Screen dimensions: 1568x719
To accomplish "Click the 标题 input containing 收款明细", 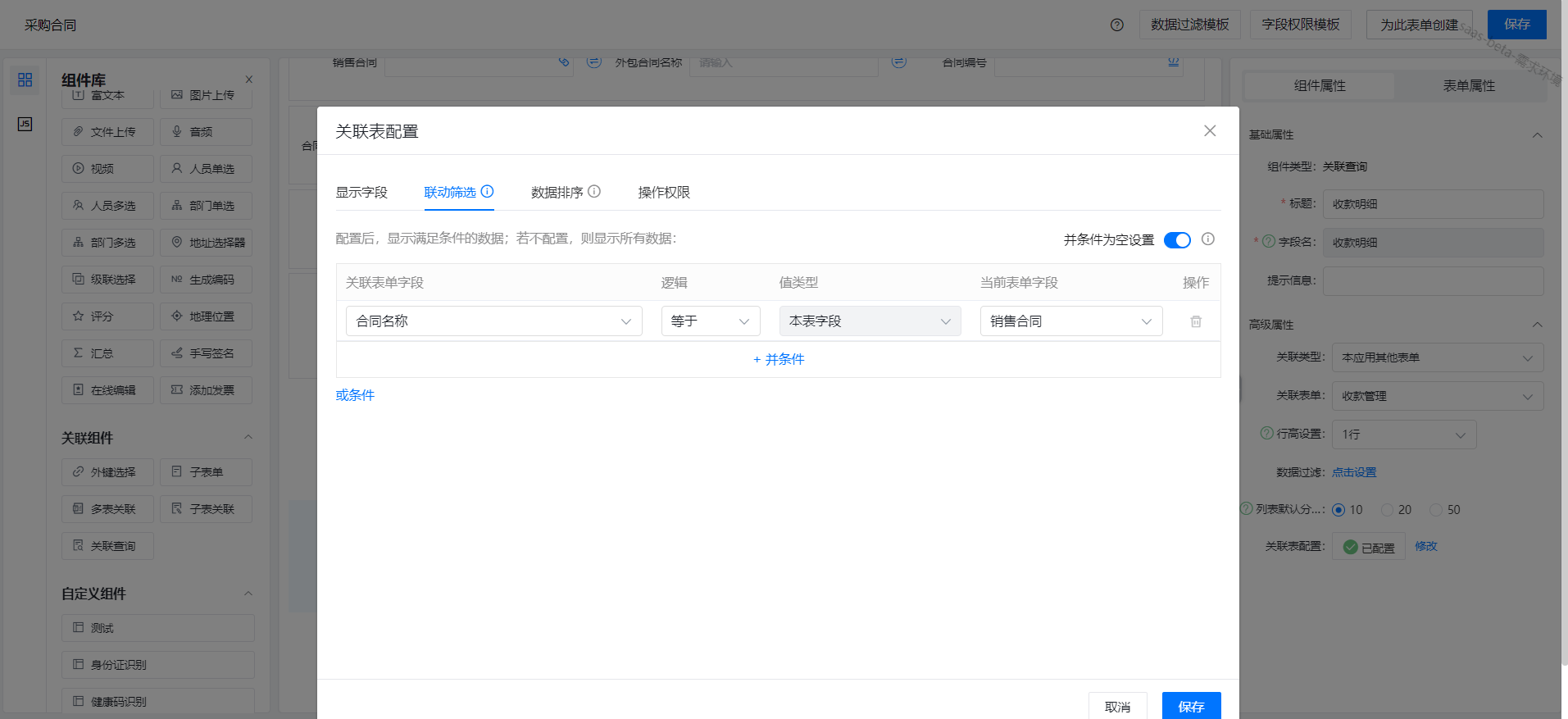I will 1433,204.
